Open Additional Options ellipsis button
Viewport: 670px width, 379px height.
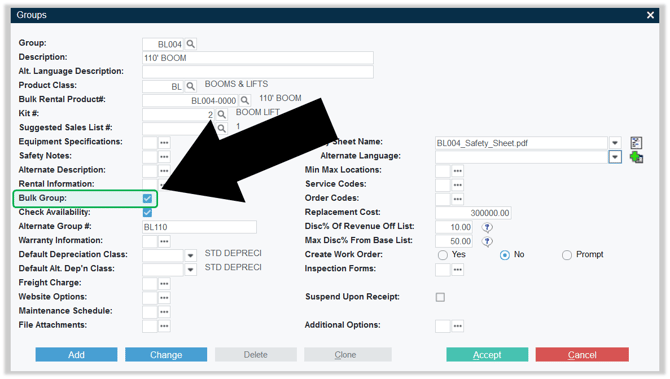pyautogui.click(x=458, y=326)
